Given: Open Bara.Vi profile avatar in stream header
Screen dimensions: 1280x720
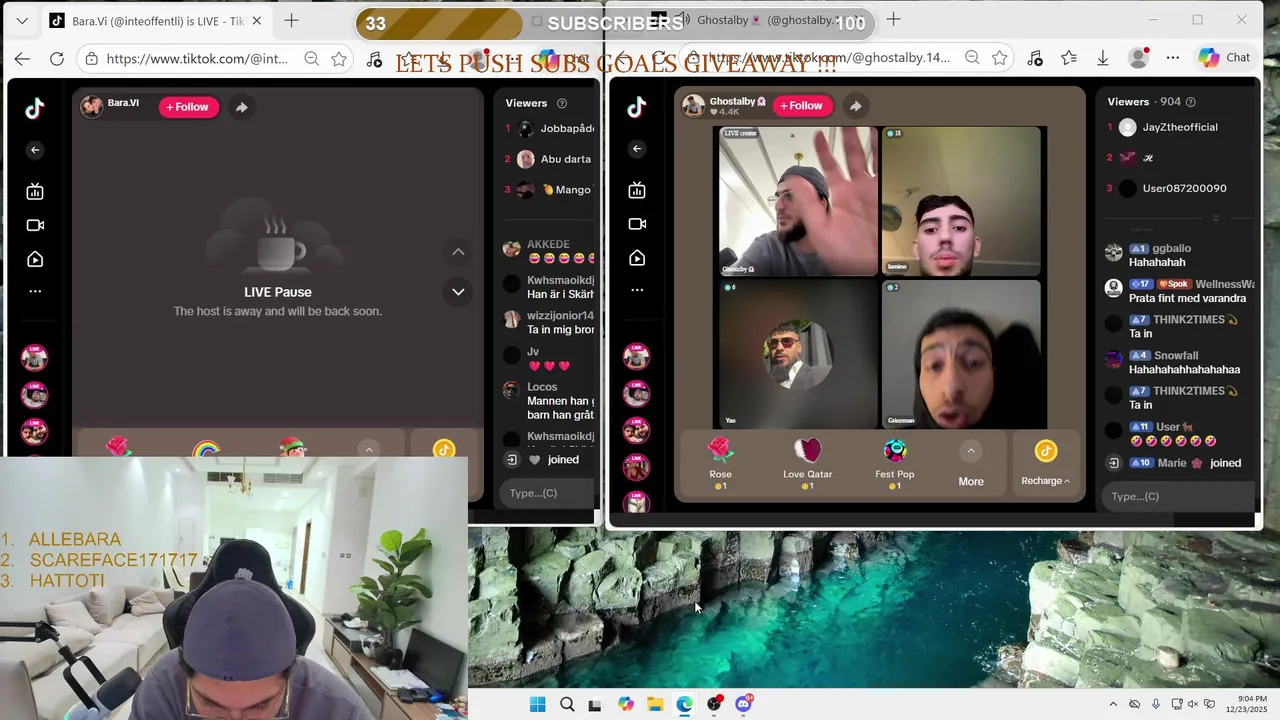Looking at the screenshot, I should click(x=92, y=107).
